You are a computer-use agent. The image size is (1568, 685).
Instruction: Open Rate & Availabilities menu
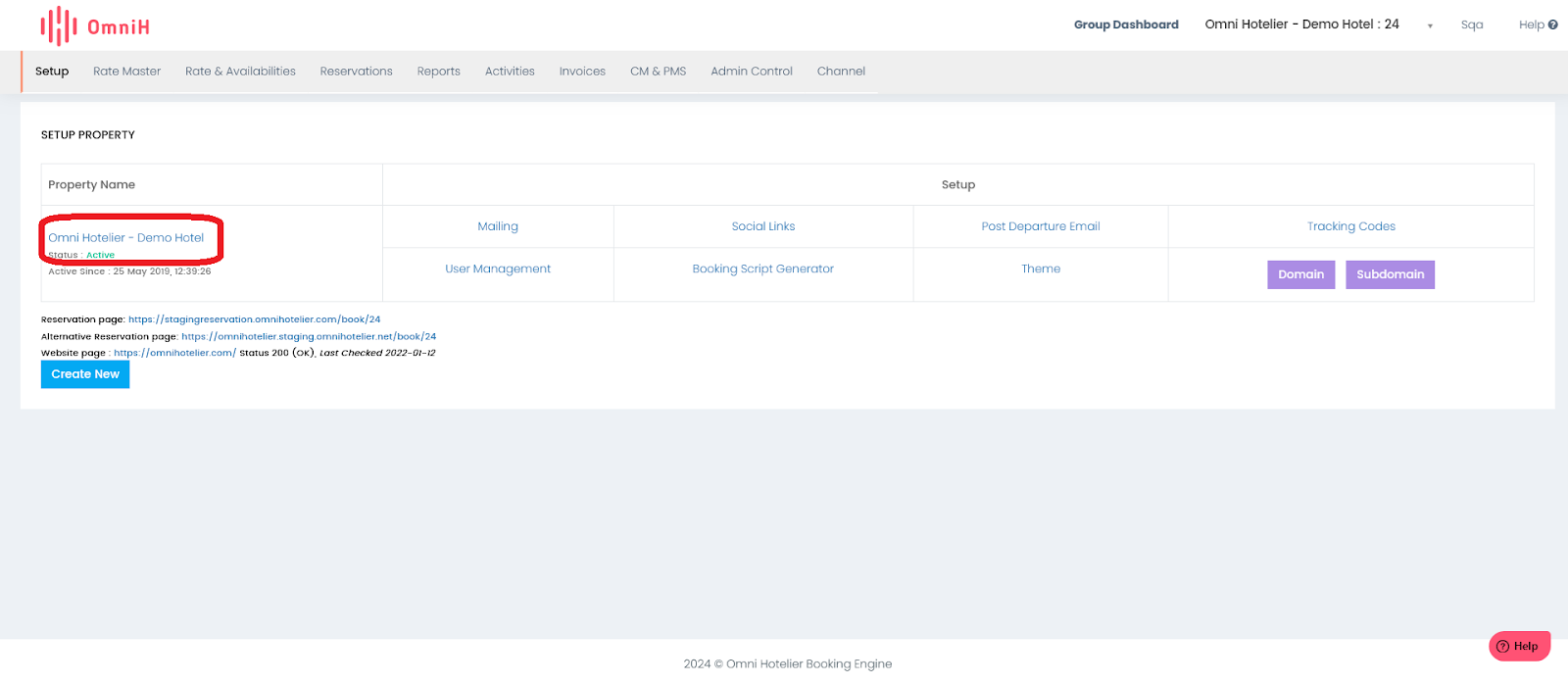[240, 72]
